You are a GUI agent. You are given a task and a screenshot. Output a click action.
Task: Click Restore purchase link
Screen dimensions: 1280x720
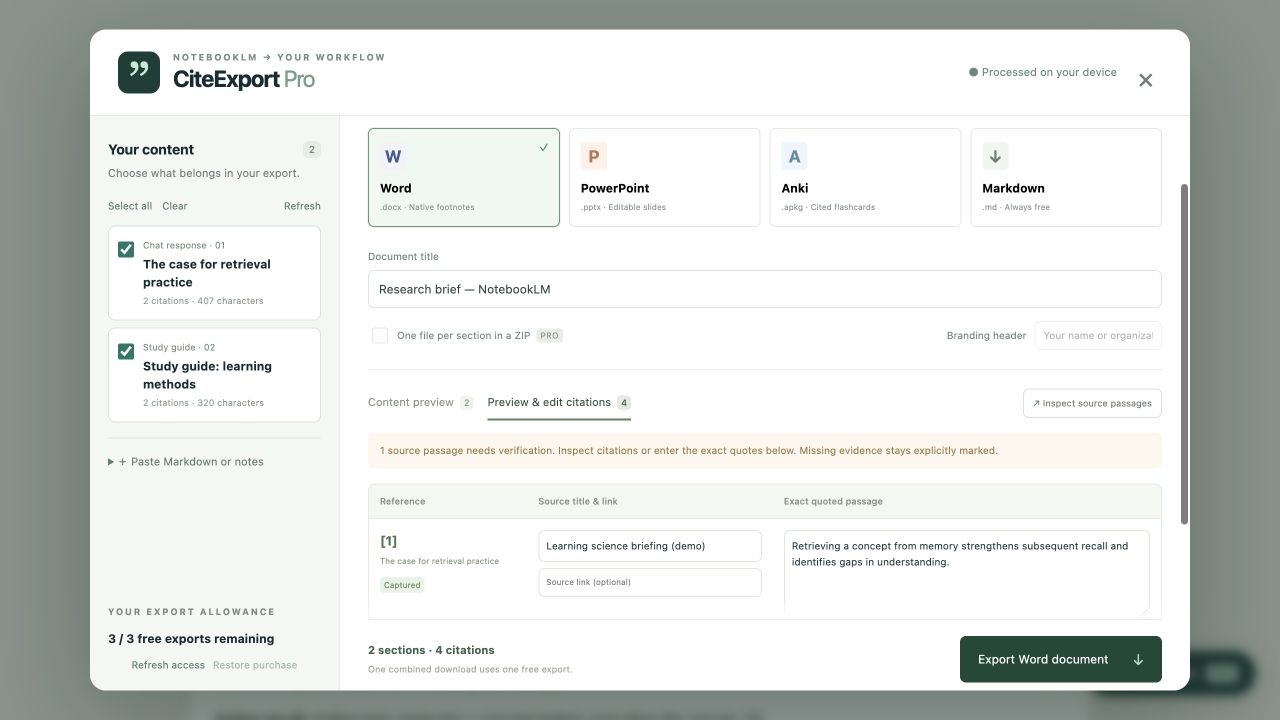(255, 665)
